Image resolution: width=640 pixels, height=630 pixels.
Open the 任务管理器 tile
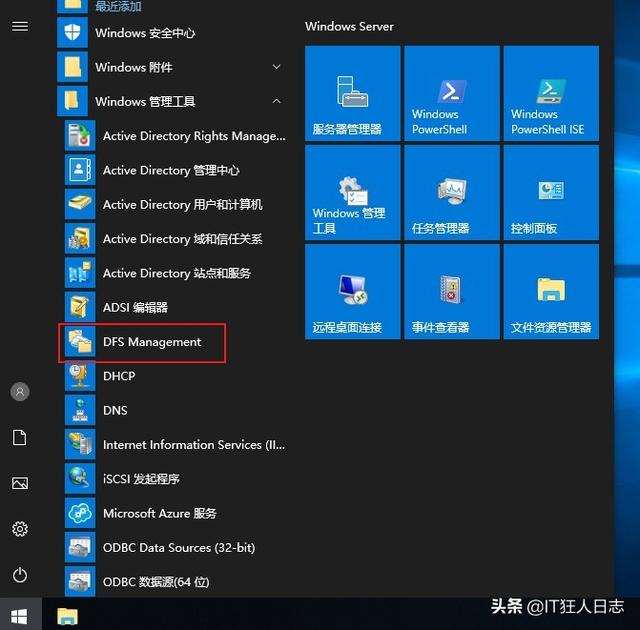click(452, 193)
